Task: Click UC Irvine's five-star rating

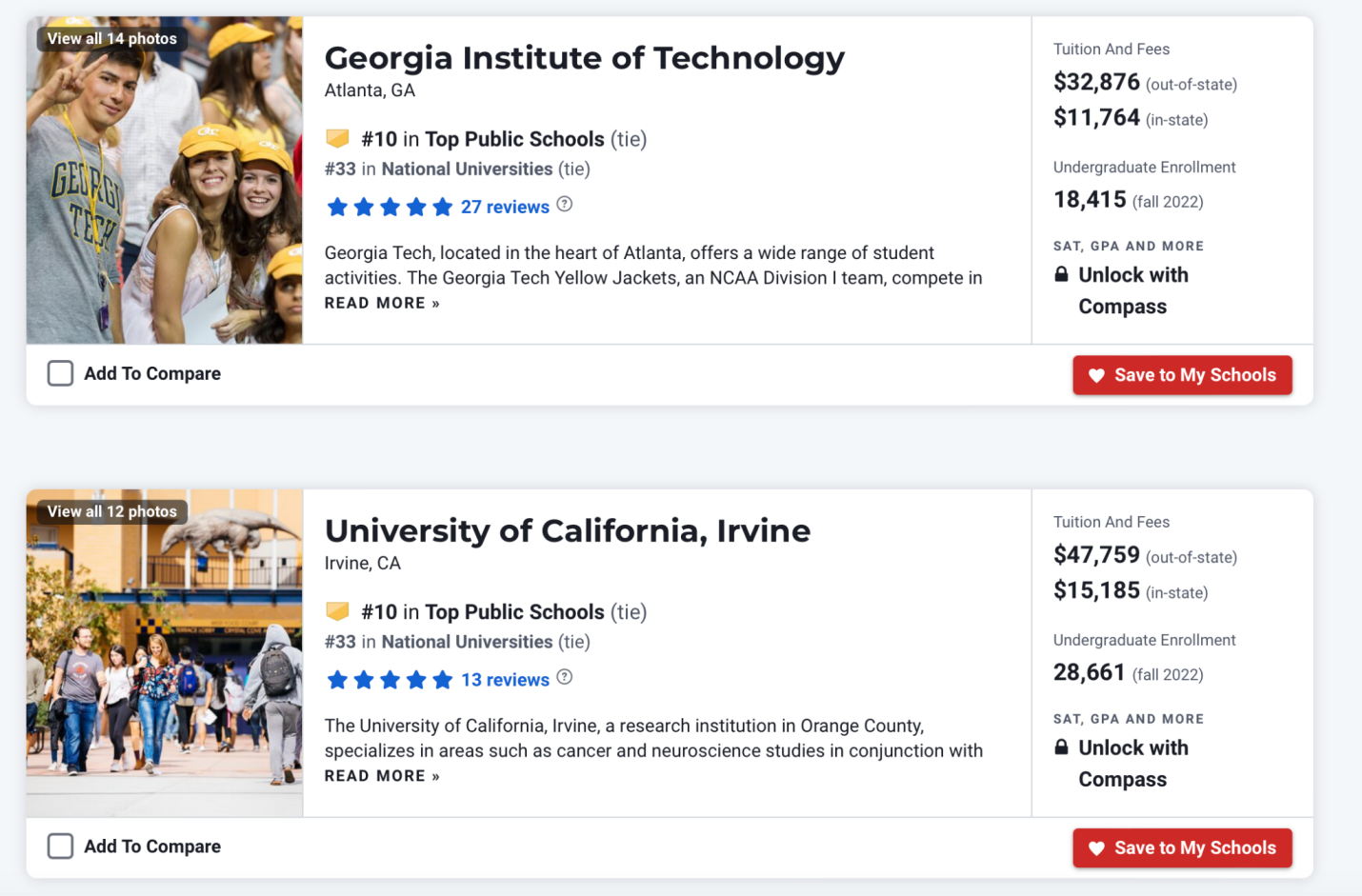Action: point(390,680)
